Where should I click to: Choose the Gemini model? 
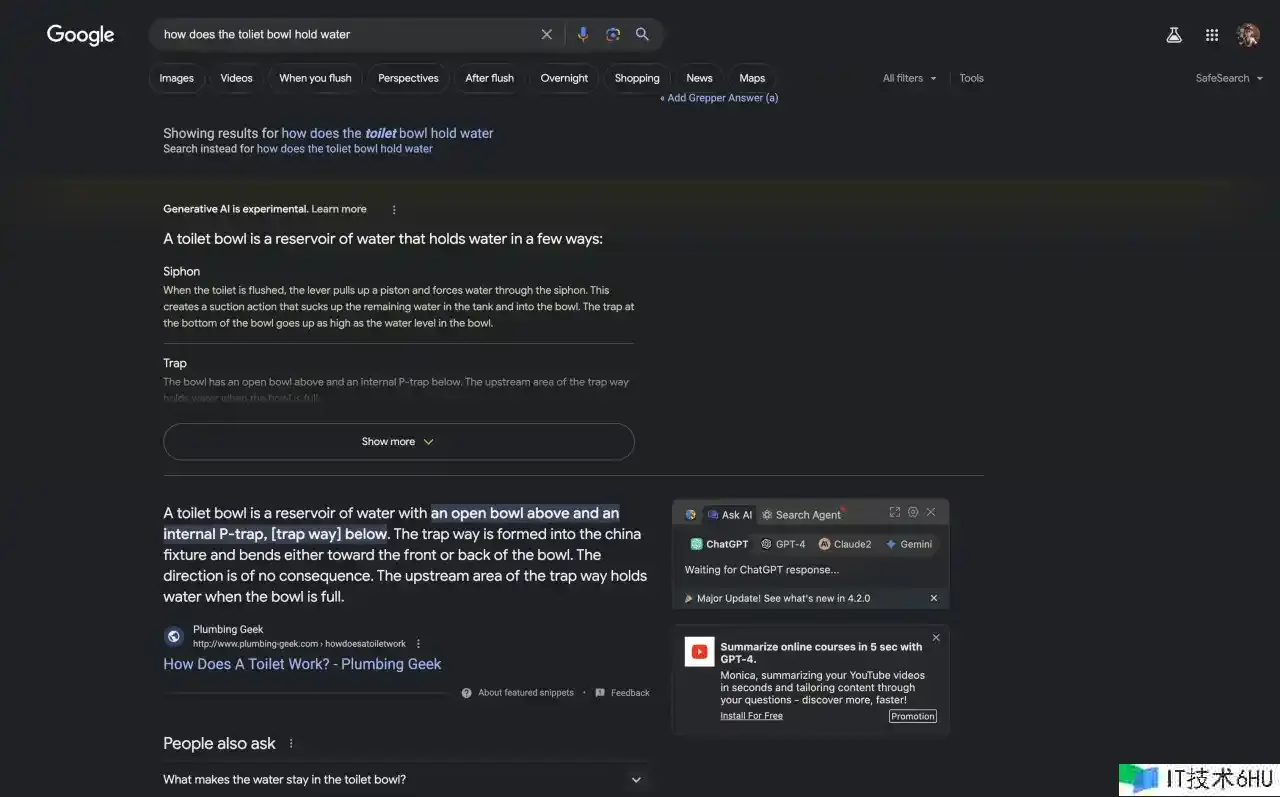point(909,544)
